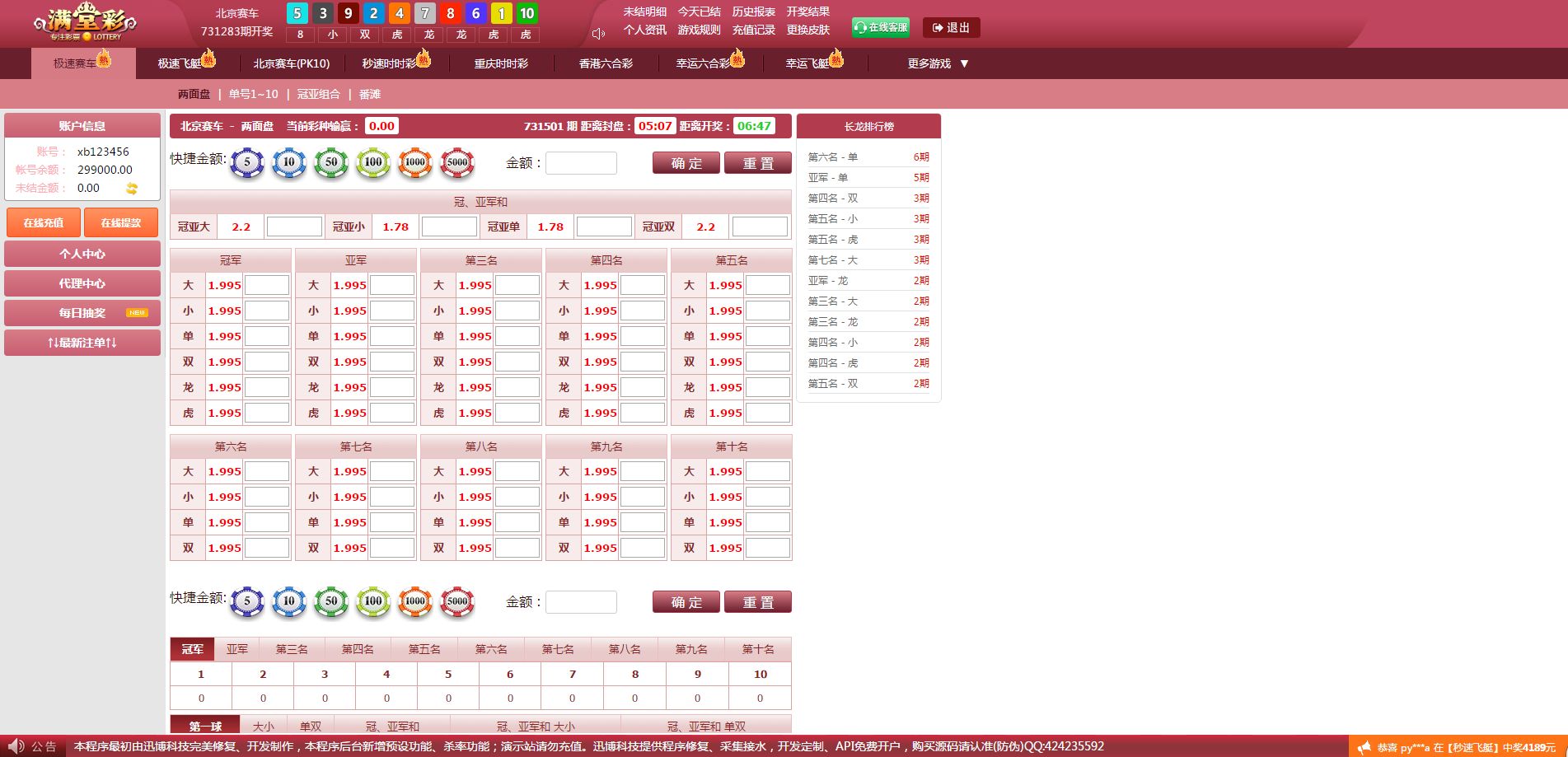The height and width of the screenshot is (757, 1568).
Task: Open the 香港六合彩 game tab
Action: tap(606, 63)
